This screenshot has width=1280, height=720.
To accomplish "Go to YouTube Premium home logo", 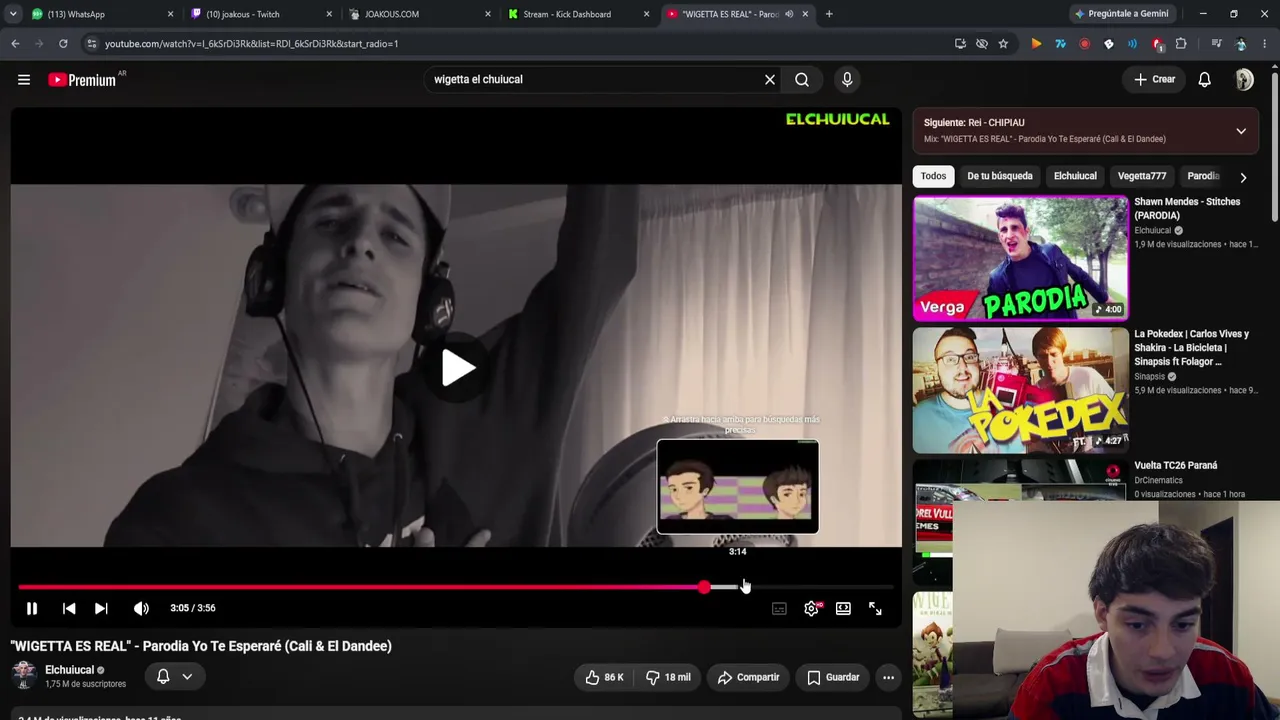I will tap(82, 80).
